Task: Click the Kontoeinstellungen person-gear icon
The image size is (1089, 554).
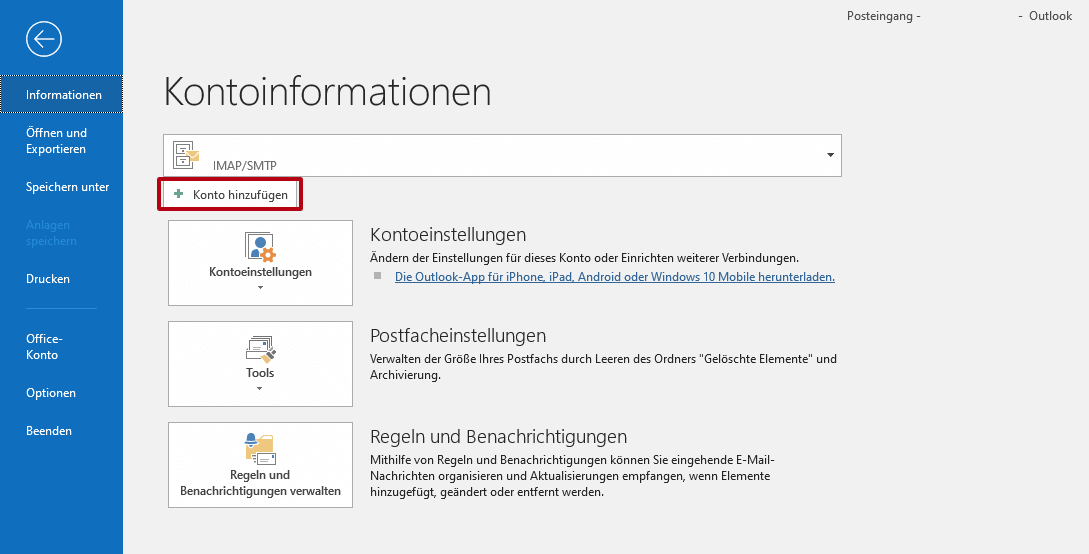Action: [x=260, y=247]
